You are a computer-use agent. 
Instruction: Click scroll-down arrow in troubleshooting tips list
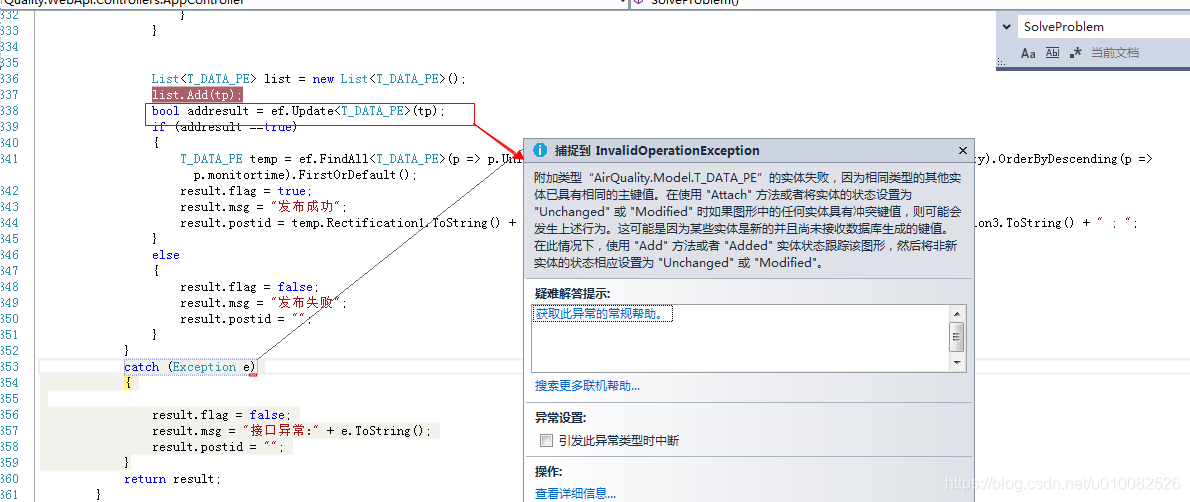(x=958, y=364)
